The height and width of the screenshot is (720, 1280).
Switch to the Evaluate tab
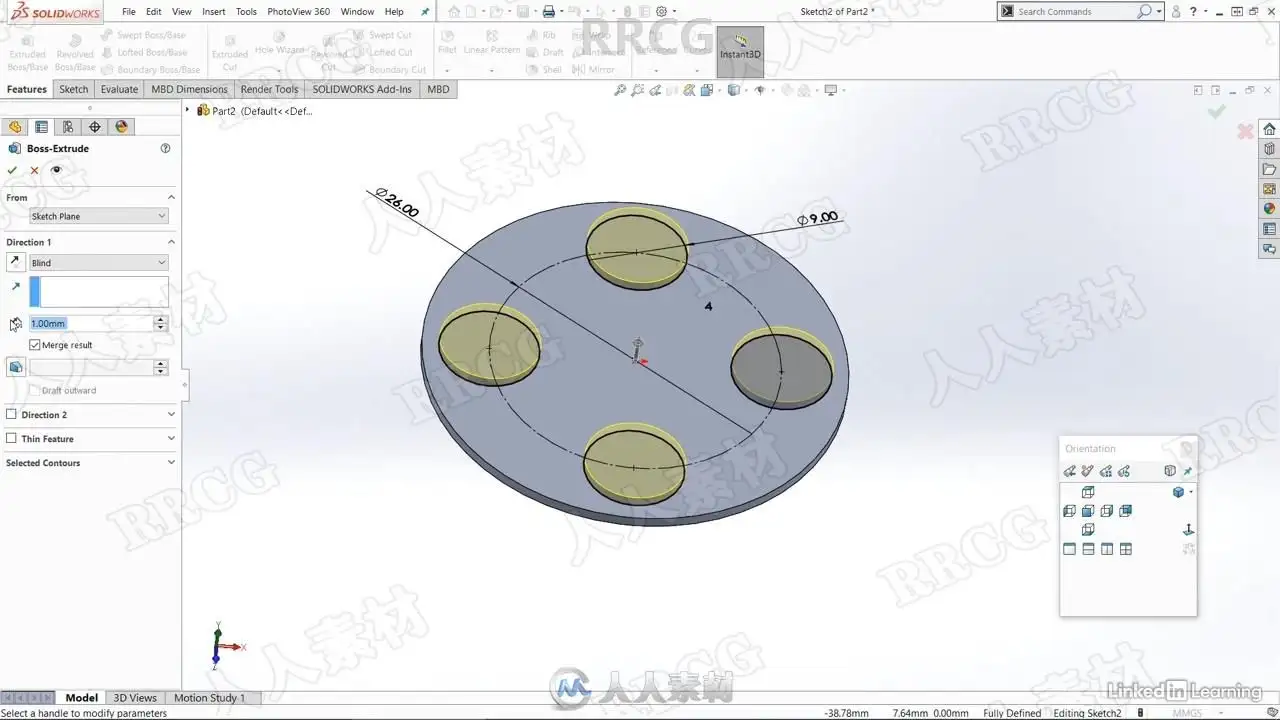coord(119,89)
